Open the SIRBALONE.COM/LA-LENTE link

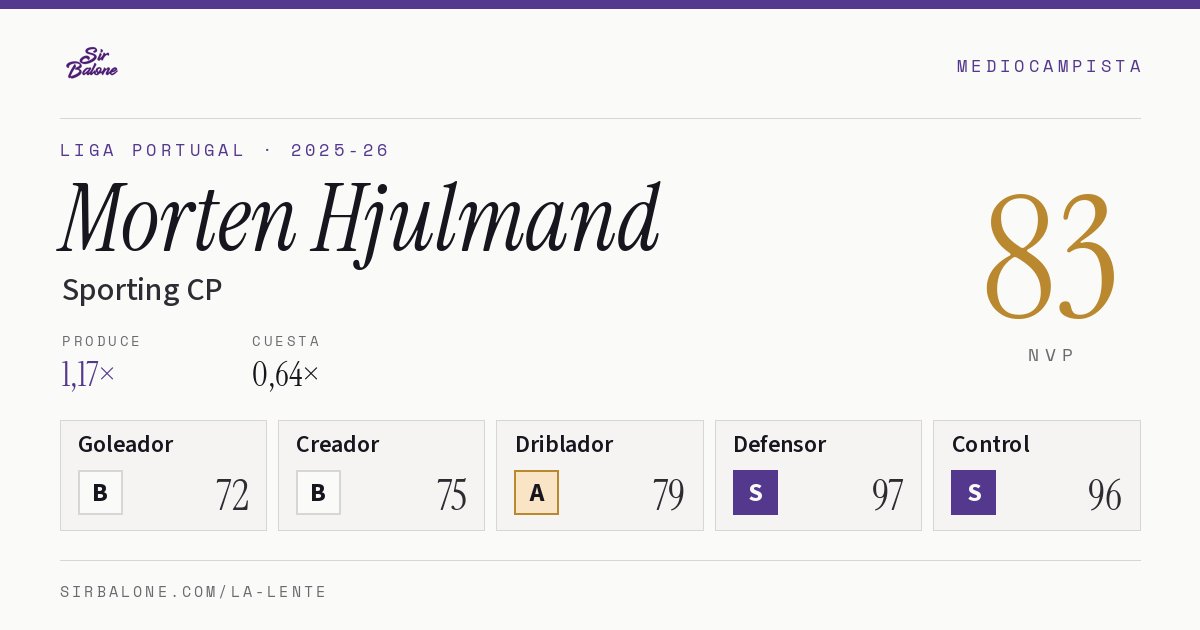[x=194, y=592]
